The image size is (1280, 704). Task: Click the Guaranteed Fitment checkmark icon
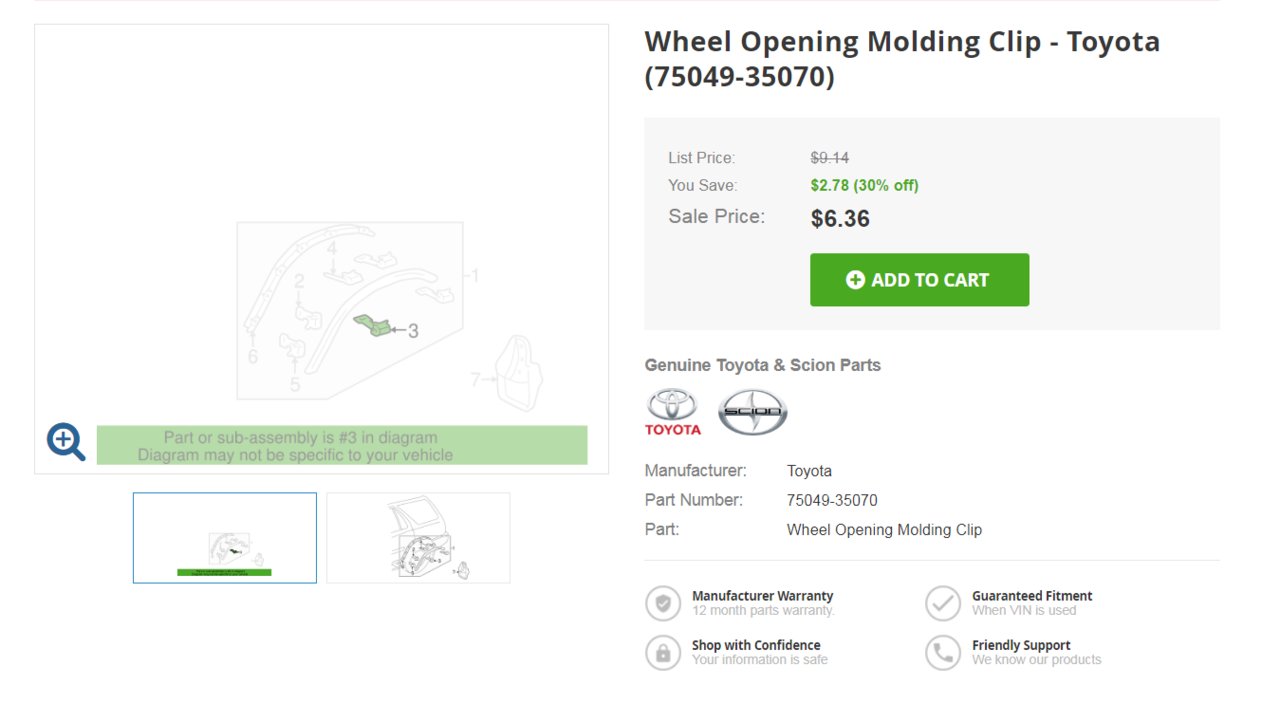point(943,603)
